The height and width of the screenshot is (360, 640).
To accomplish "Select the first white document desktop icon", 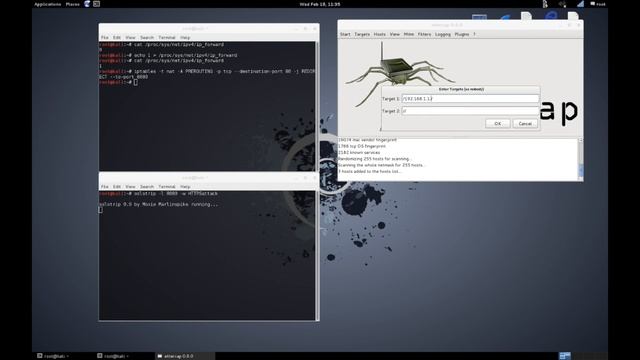I will 527,16.
